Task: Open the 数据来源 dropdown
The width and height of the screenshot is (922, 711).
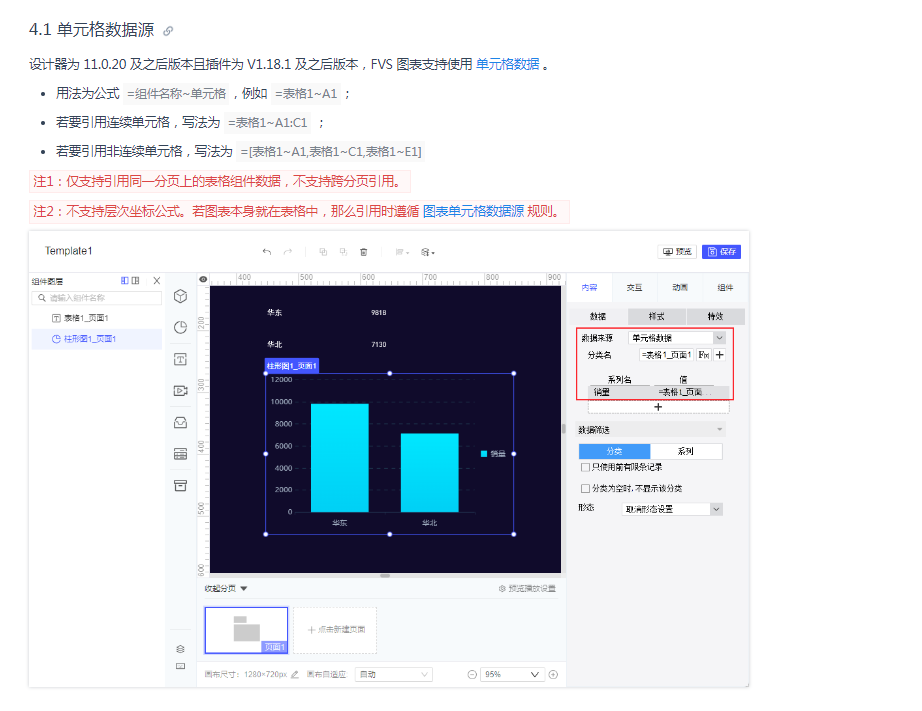Action: 677,338
